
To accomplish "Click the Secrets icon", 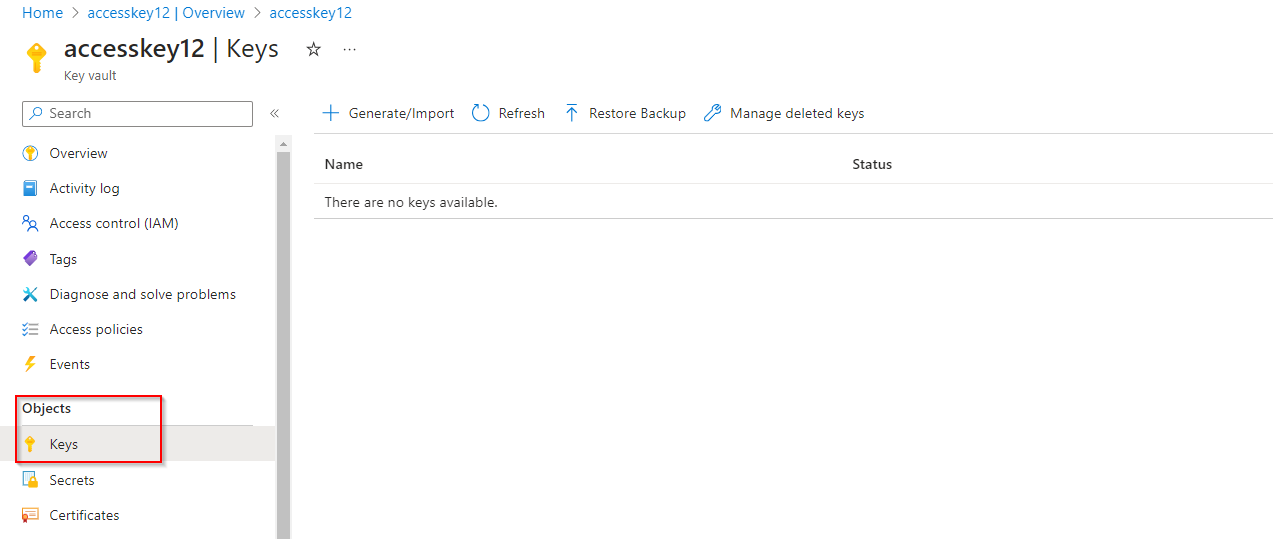I will click(30, 480).
